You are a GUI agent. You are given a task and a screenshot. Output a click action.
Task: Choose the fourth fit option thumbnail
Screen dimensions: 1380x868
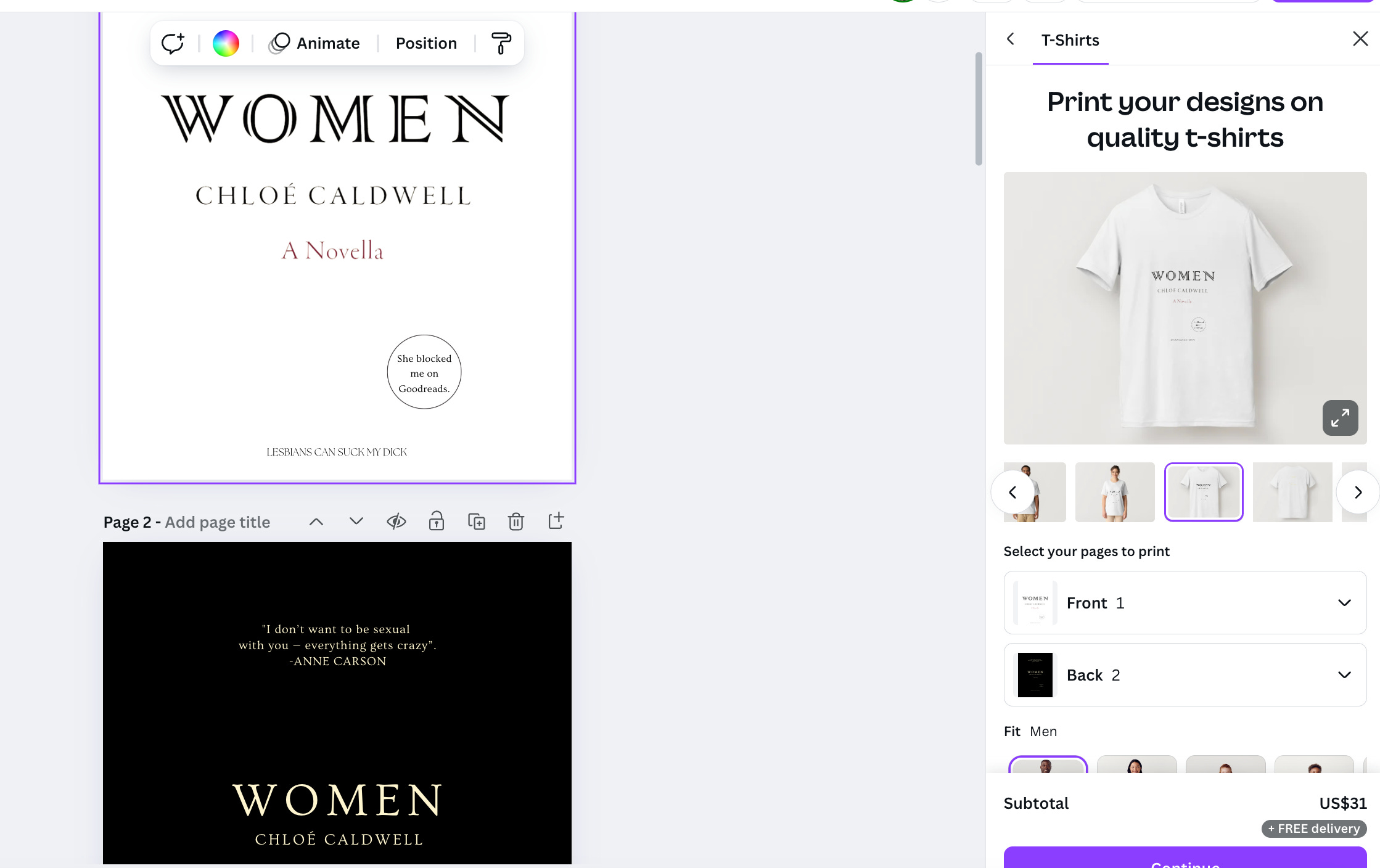[x=1314, y=765]
